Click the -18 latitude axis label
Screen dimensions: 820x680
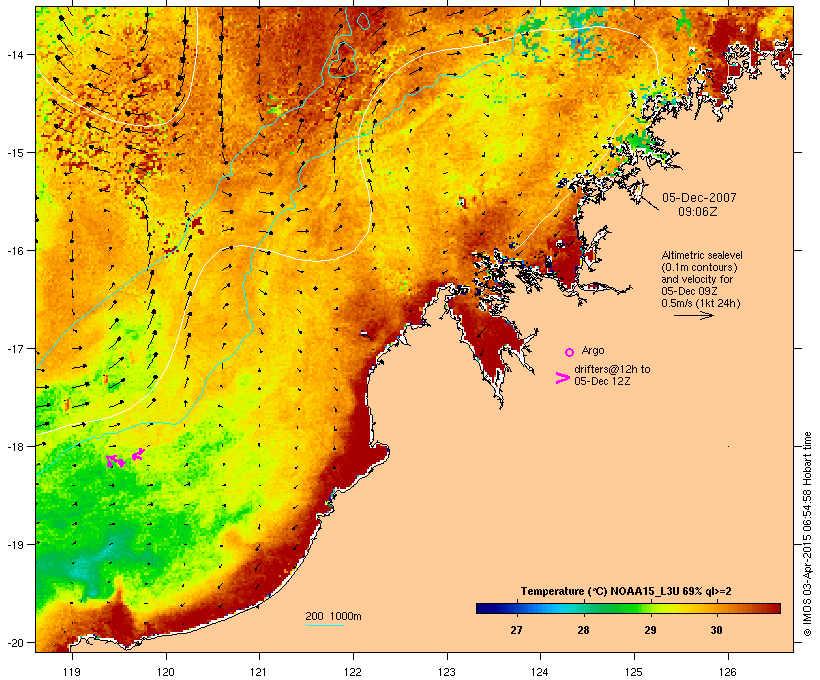click(14, 446)
